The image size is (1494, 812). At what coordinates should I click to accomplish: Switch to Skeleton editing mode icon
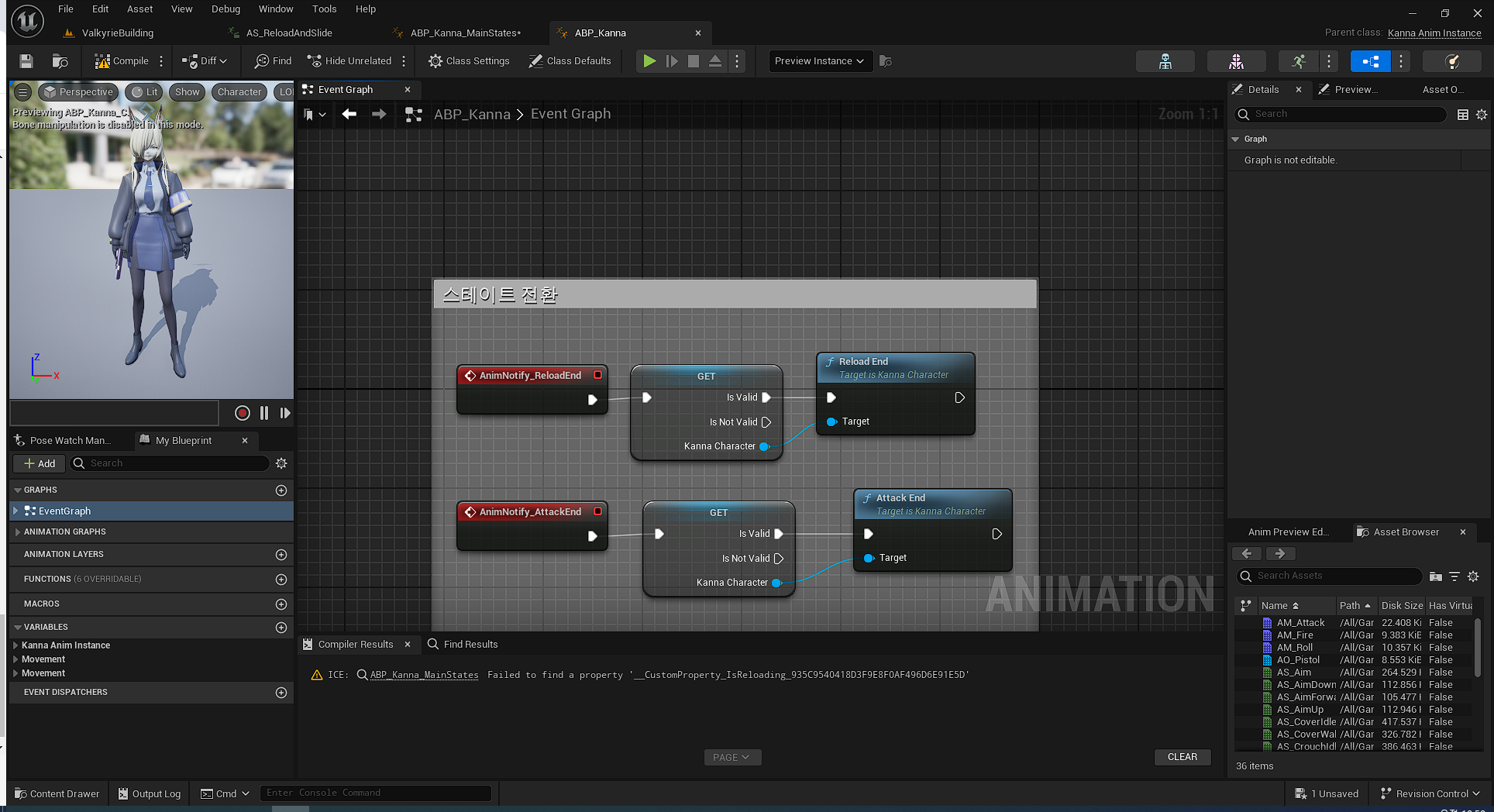click(1165, 61)
